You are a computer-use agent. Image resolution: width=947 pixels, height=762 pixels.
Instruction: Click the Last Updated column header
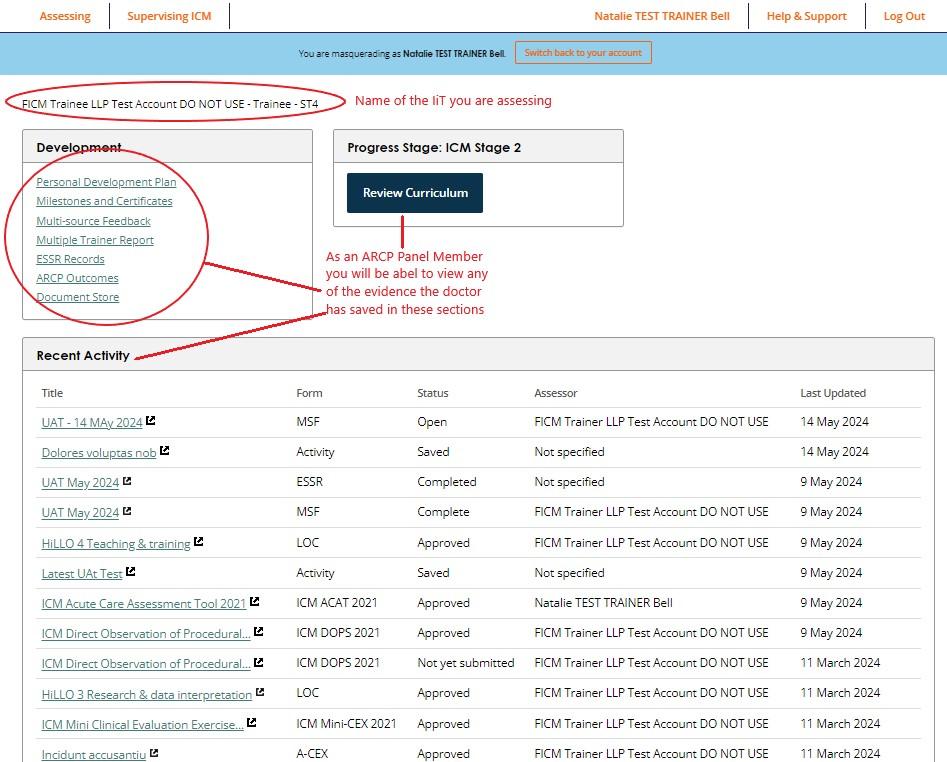pyautogui.click(x=833, y=393)
